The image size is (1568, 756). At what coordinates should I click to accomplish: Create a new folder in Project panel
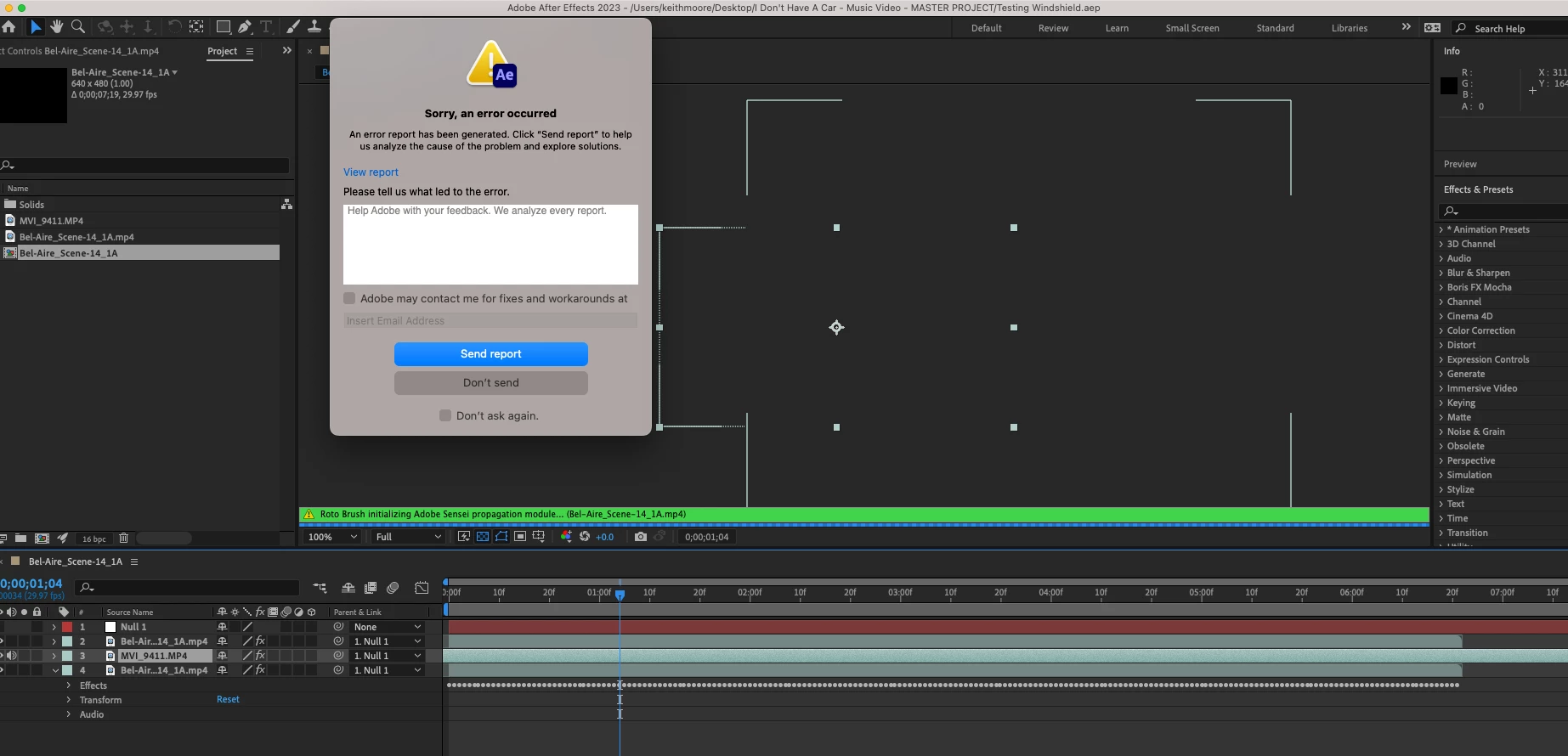[x=20, y=539]
